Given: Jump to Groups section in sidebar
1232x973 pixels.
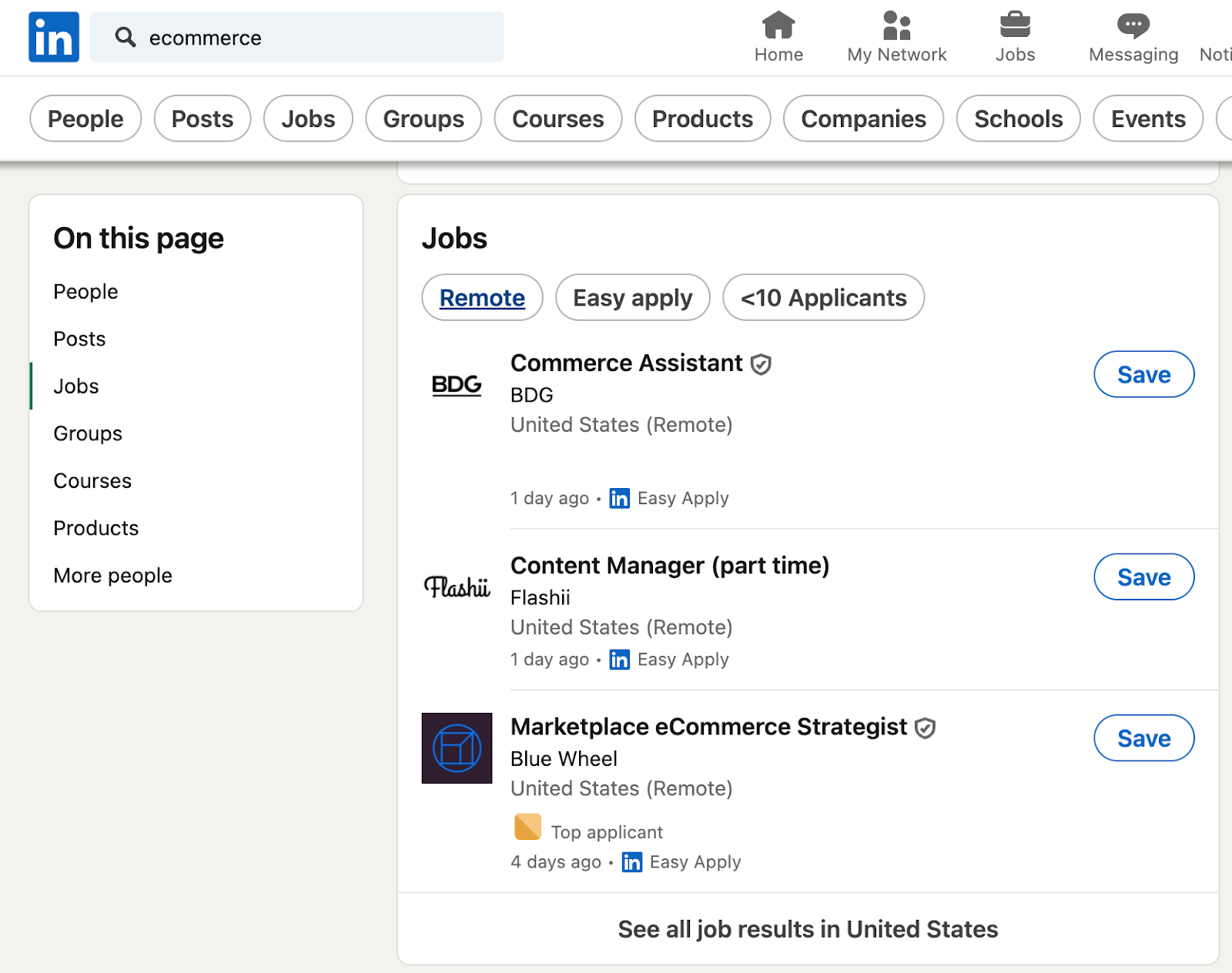Looking at the screenshot, I should click(88, 433).
